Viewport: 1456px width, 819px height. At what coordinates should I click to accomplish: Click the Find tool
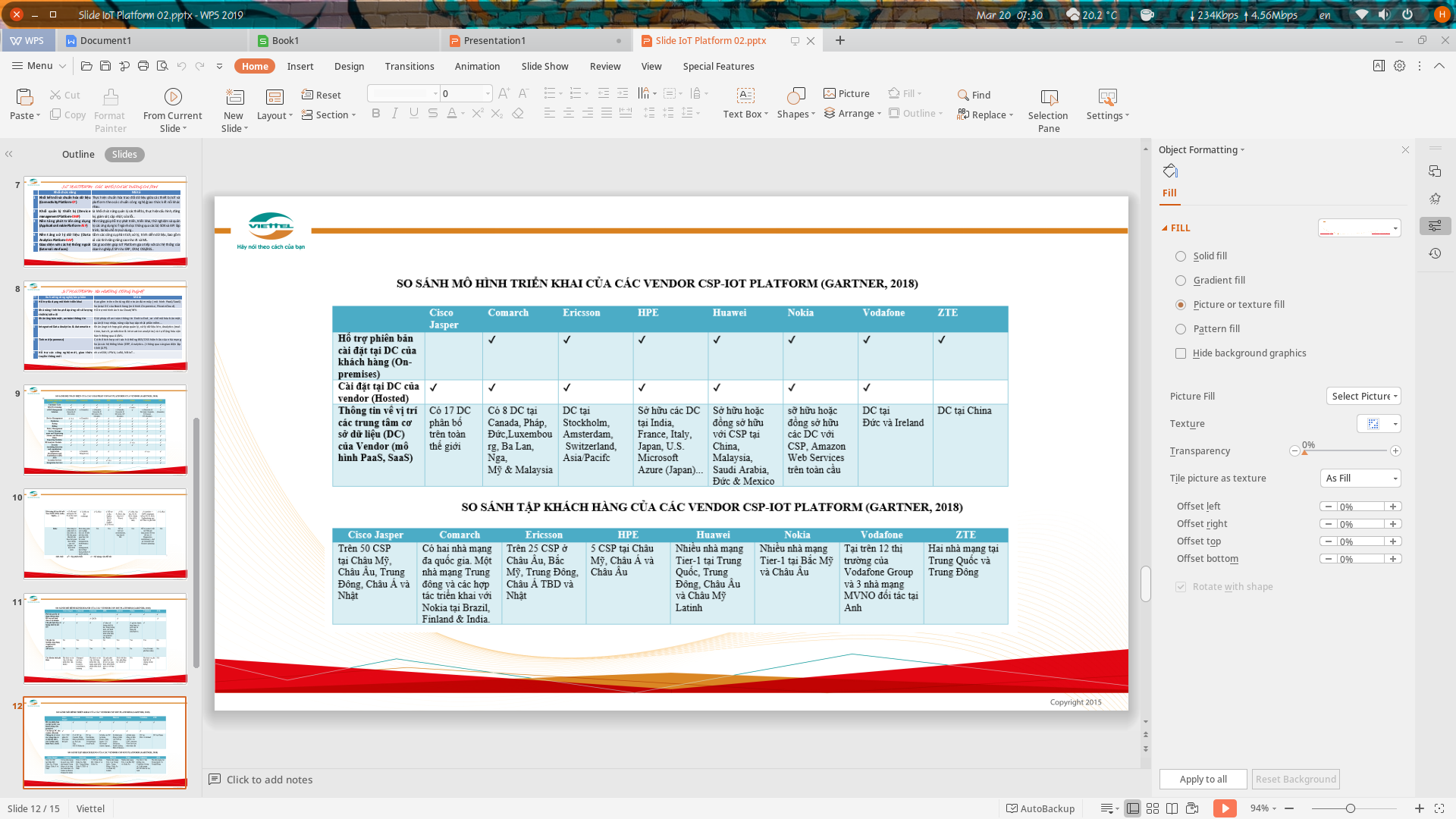(x=974, y=95)
